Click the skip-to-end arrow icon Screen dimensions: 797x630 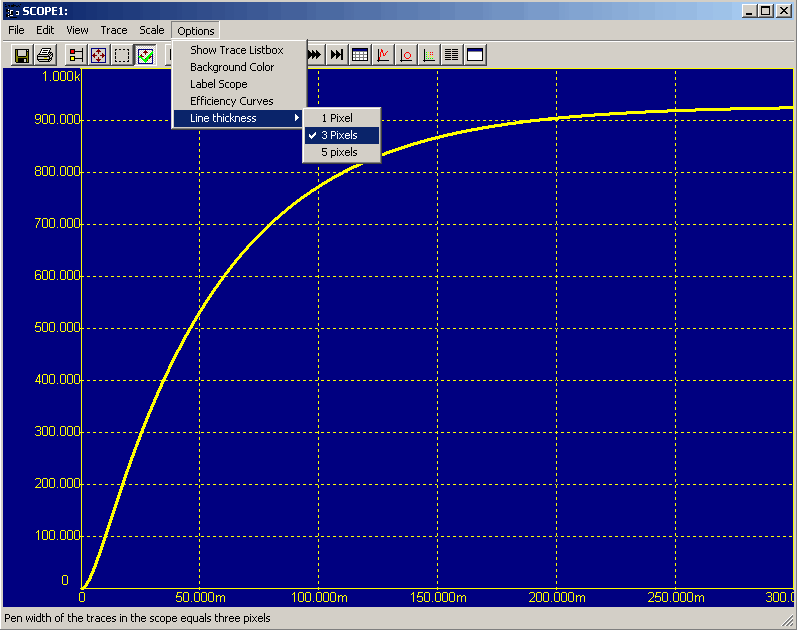point(336,55)
